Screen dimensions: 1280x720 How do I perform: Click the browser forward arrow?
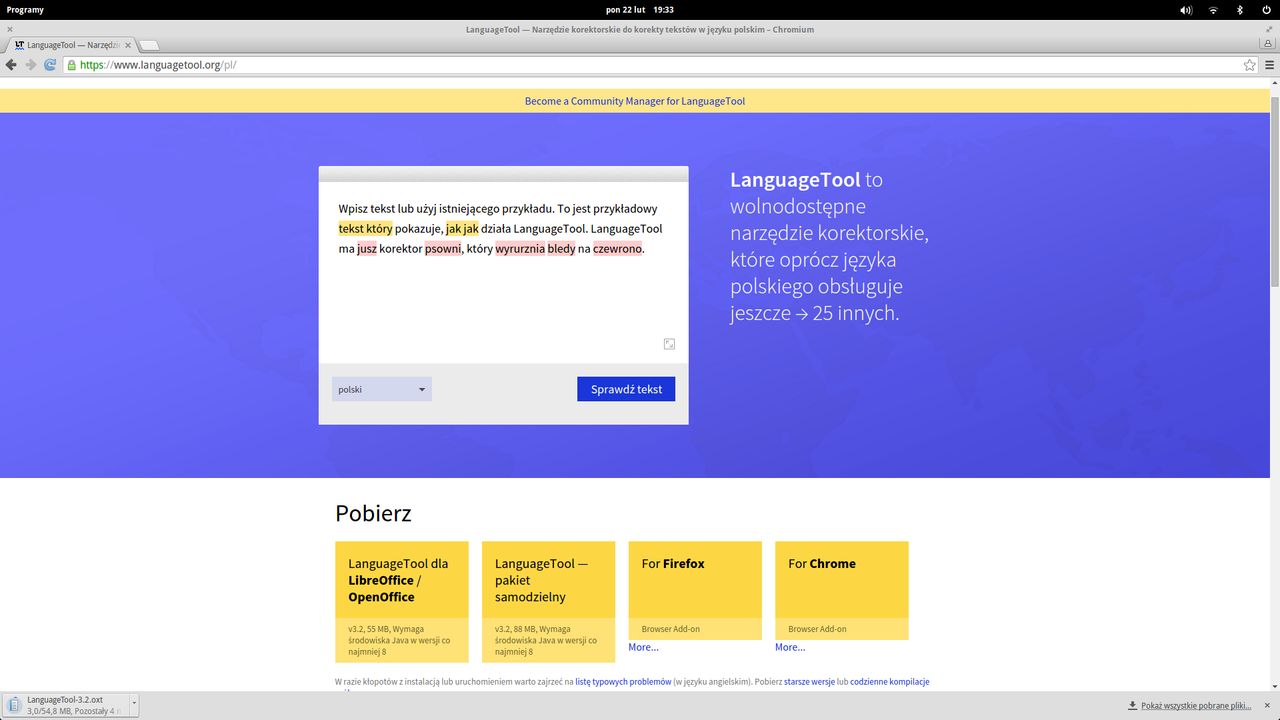pyautogui.click(x=30, y=65)
